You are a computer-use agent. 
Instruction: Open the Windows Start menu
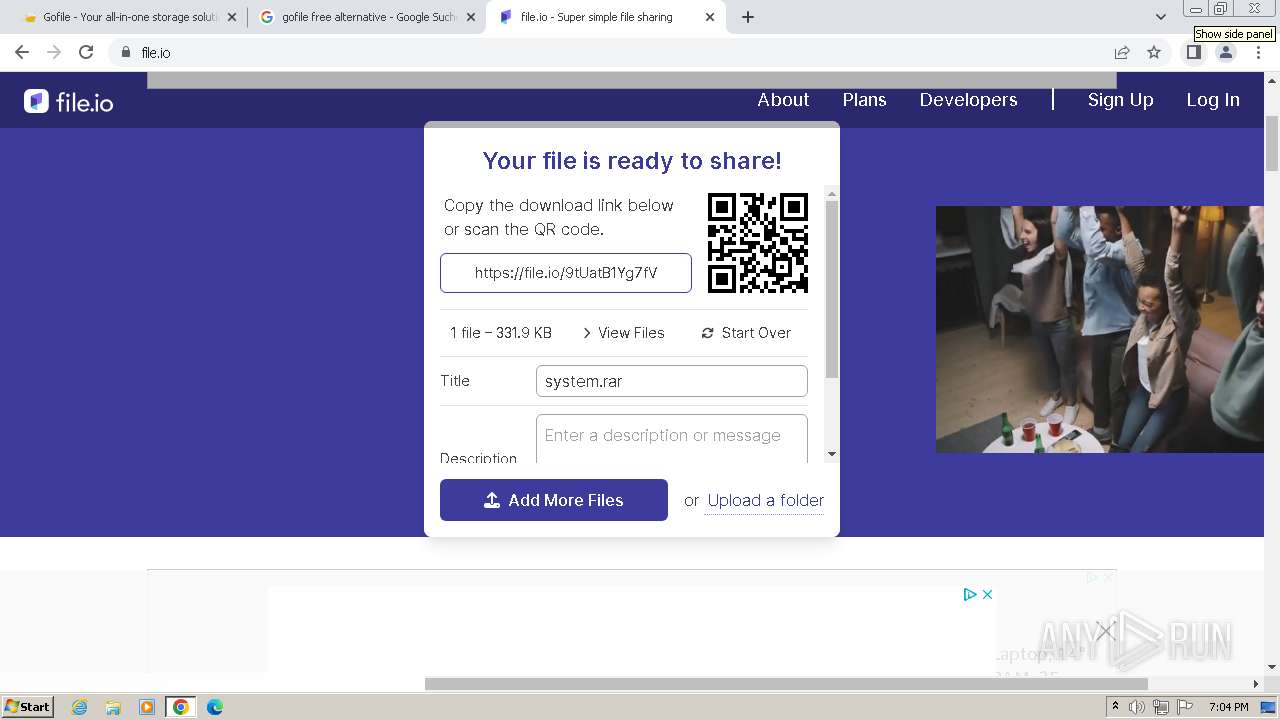28,707
